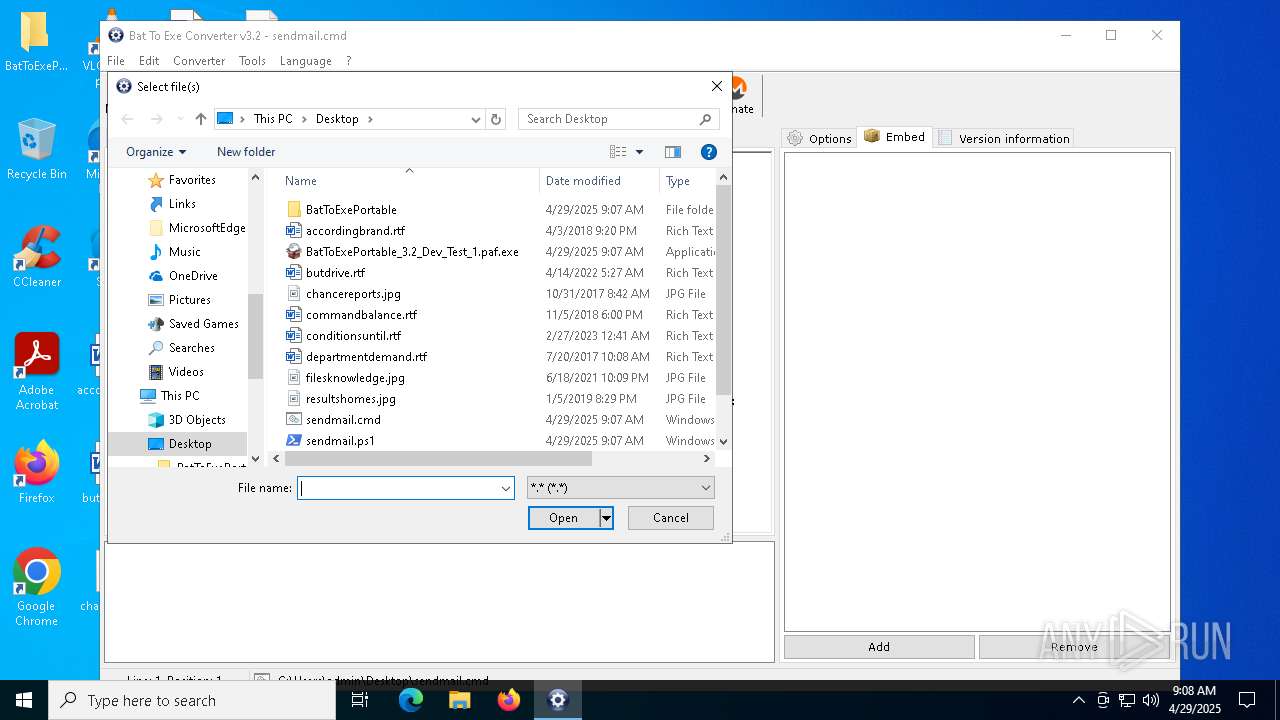Open the File name history dropdown
The height and width of the screenshot is (720, 1280).
point(506,488)
